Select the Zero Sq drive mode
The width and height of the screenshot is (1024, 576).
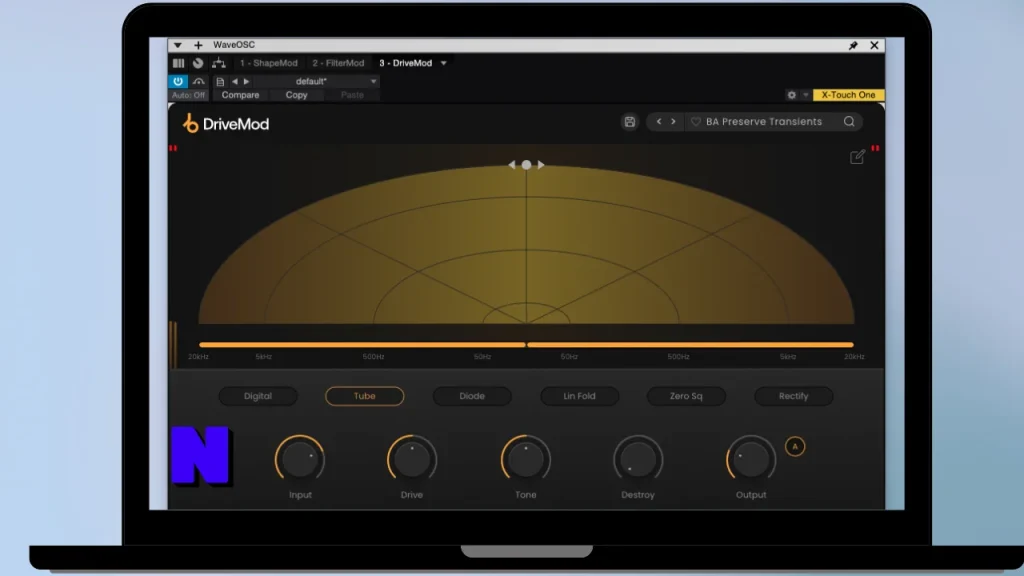point(686,396)
